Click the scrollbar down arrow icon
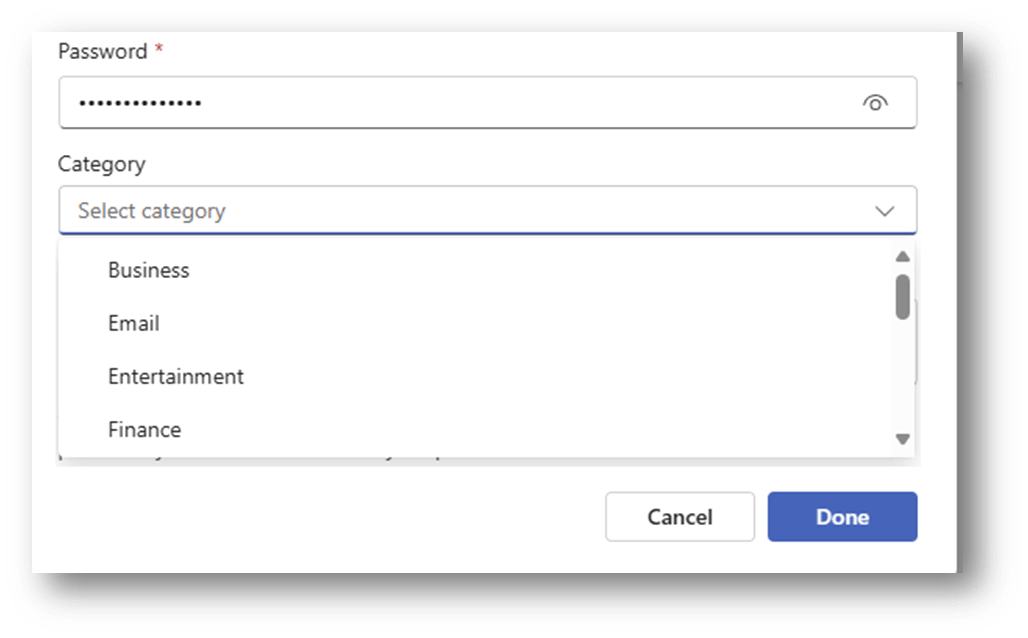This screenshot has height=638, width=1028. pyautogui.click(x=903, y=439)
